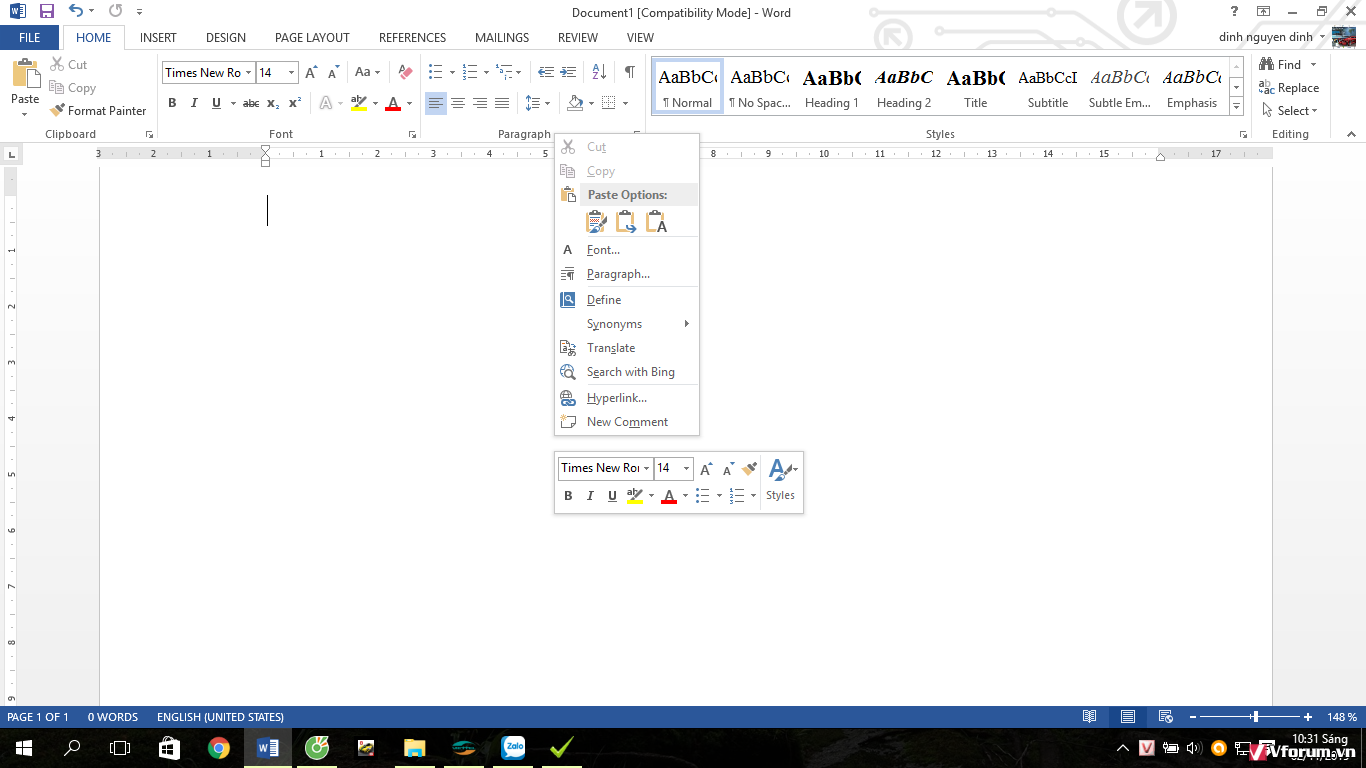Click the Replace button in Editing group
Viewport: 1366px width, 768px height.
pos(1290,88)
